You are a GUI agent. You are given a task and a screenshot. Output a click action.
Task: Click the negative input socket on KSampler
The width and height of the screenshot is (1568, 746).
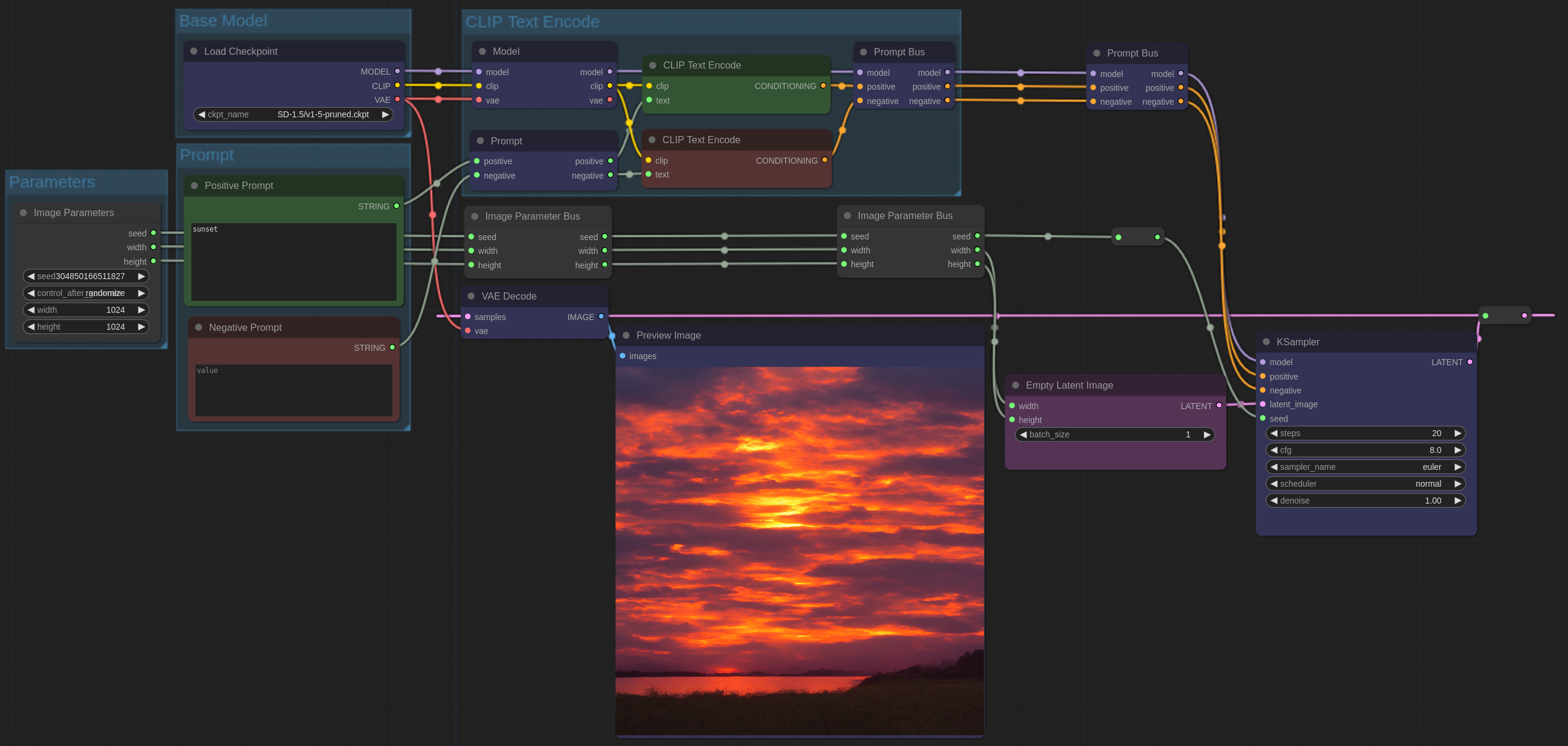coord(1262,390)
